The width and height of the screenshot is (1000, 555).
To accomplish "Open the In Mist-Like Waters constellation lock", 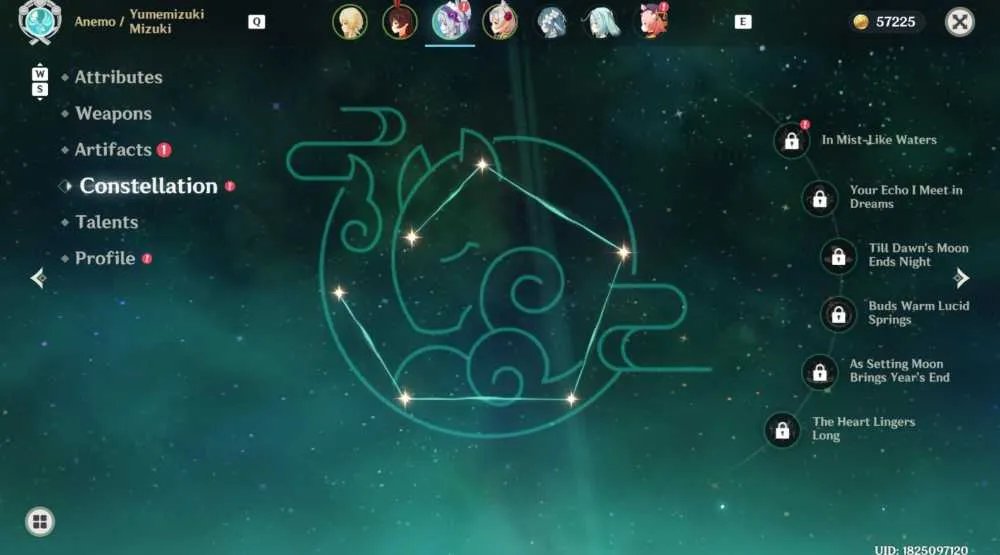I will [791, 140].
